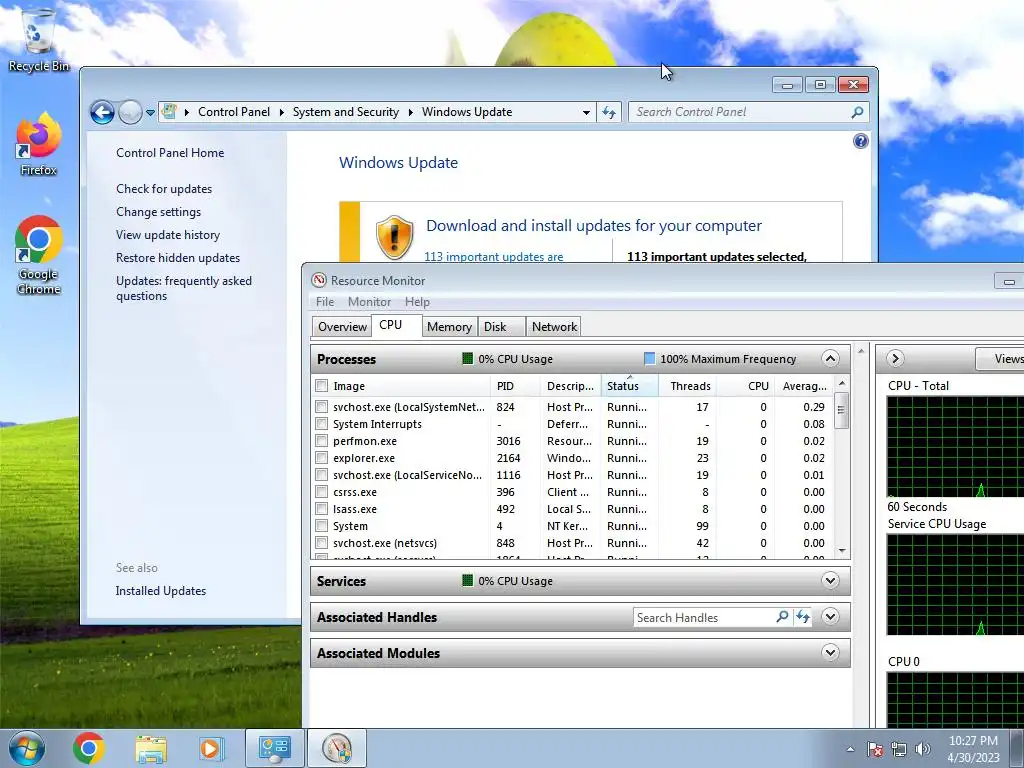
Task: Open the Windows Start orb
Action: tap(27, 748)
